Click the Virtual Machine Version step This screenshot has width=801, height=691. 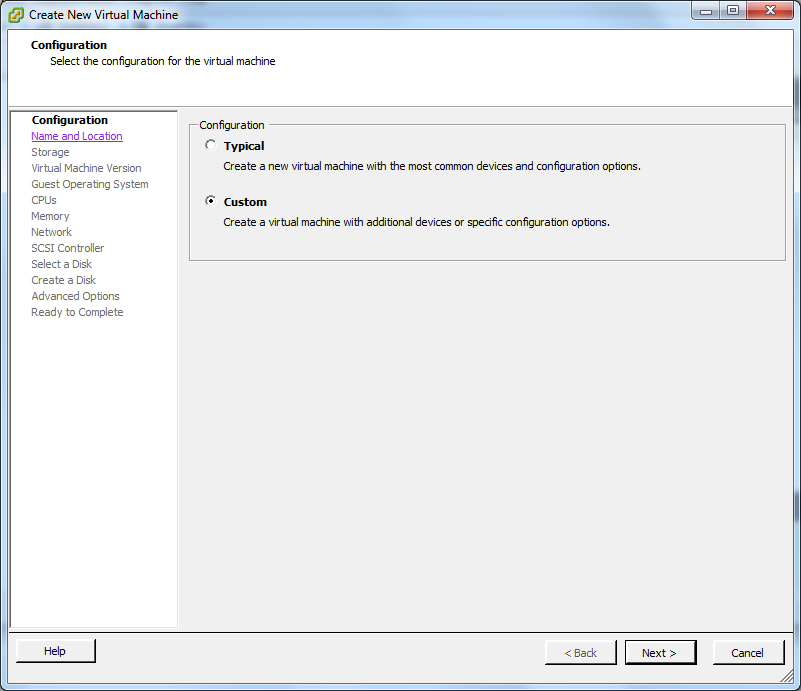(86, 168)
